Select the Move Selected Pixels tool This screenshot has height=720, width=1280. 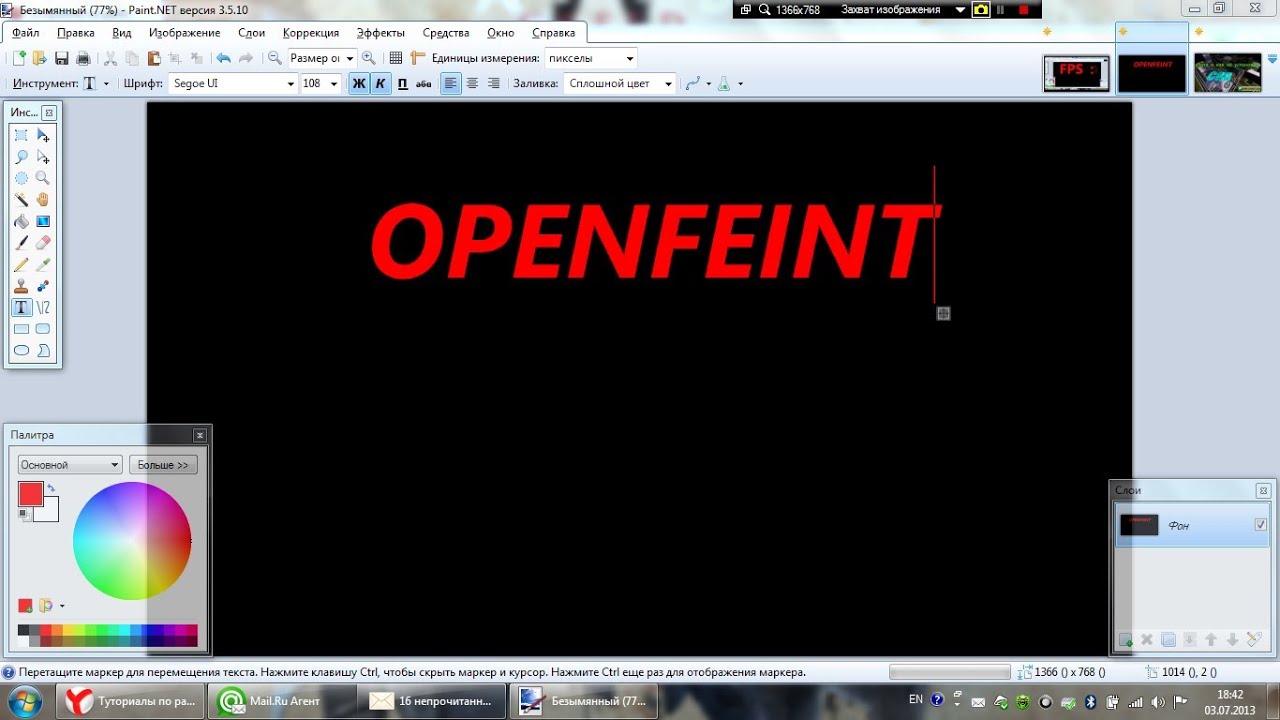click(43, 135)
